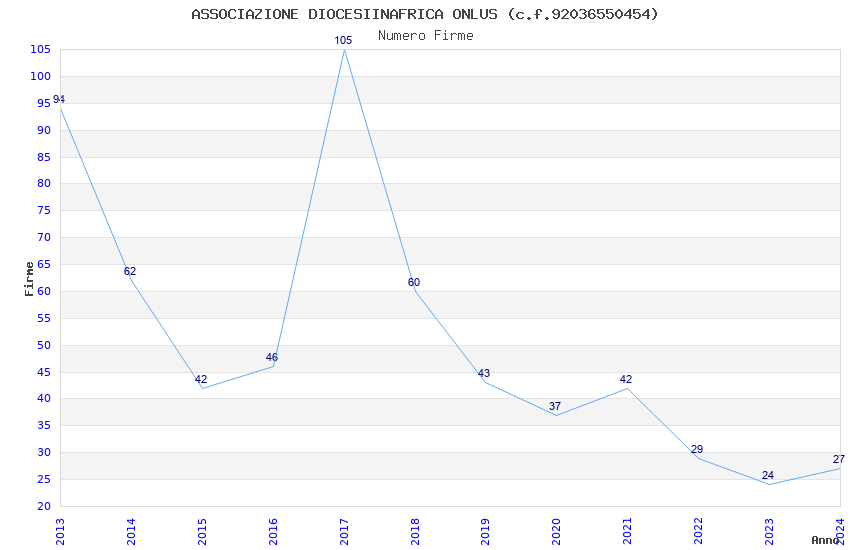Click the 2015 year tick label
This screenshot has width=850, height=550.
pos(202,532)
